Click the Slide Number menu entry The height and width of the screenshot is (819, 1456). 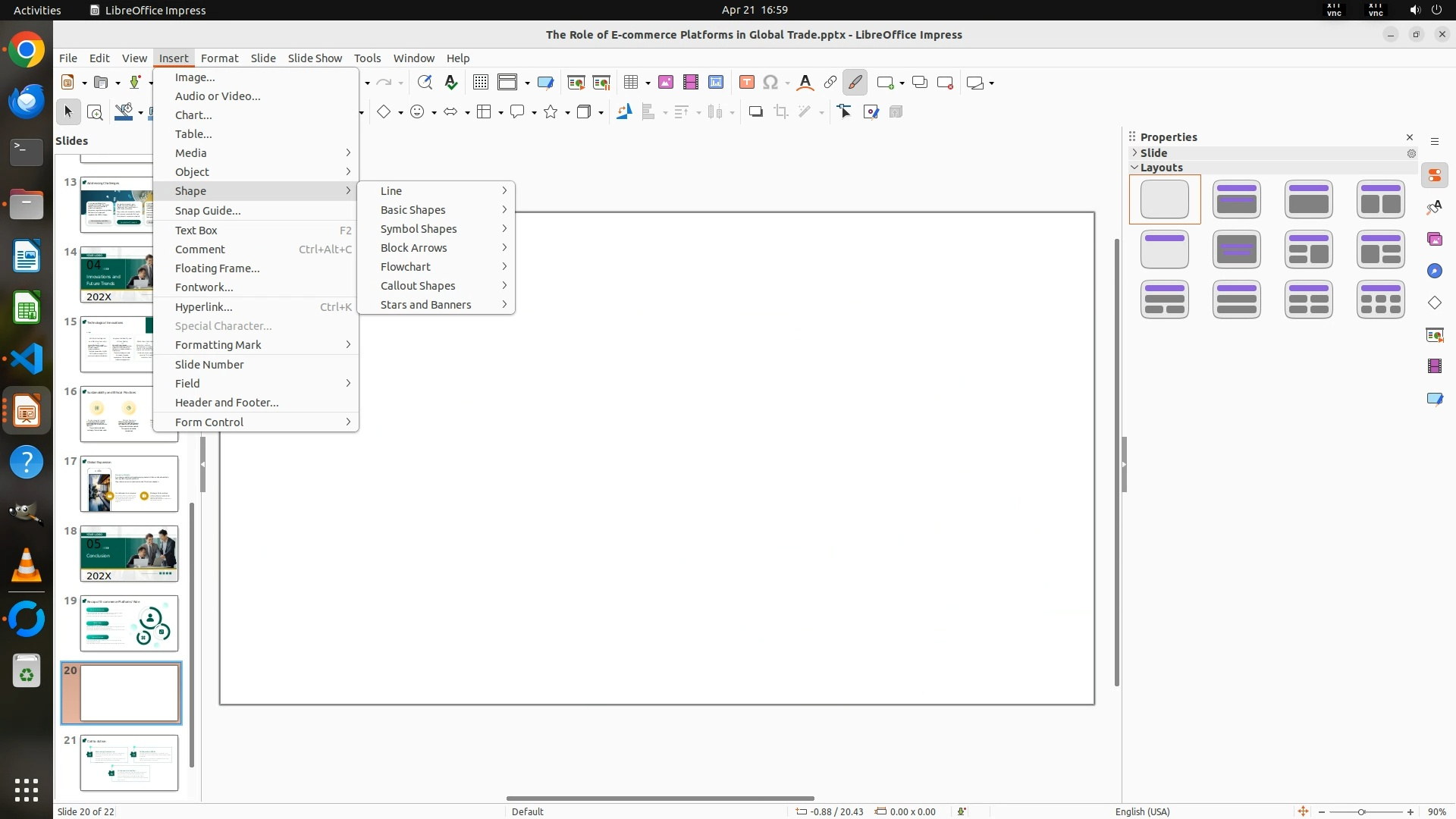click(209, 365)
